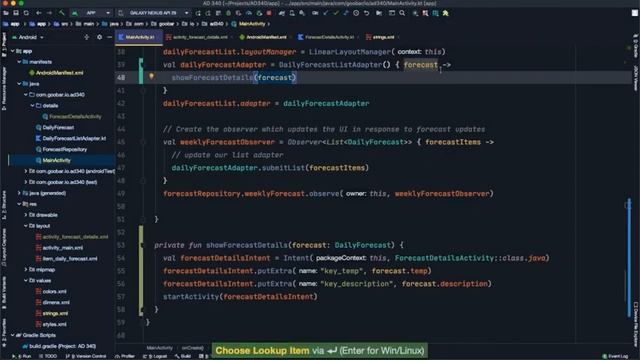Open Project panel settings gear
640x360 pixels.
(99, 37)
